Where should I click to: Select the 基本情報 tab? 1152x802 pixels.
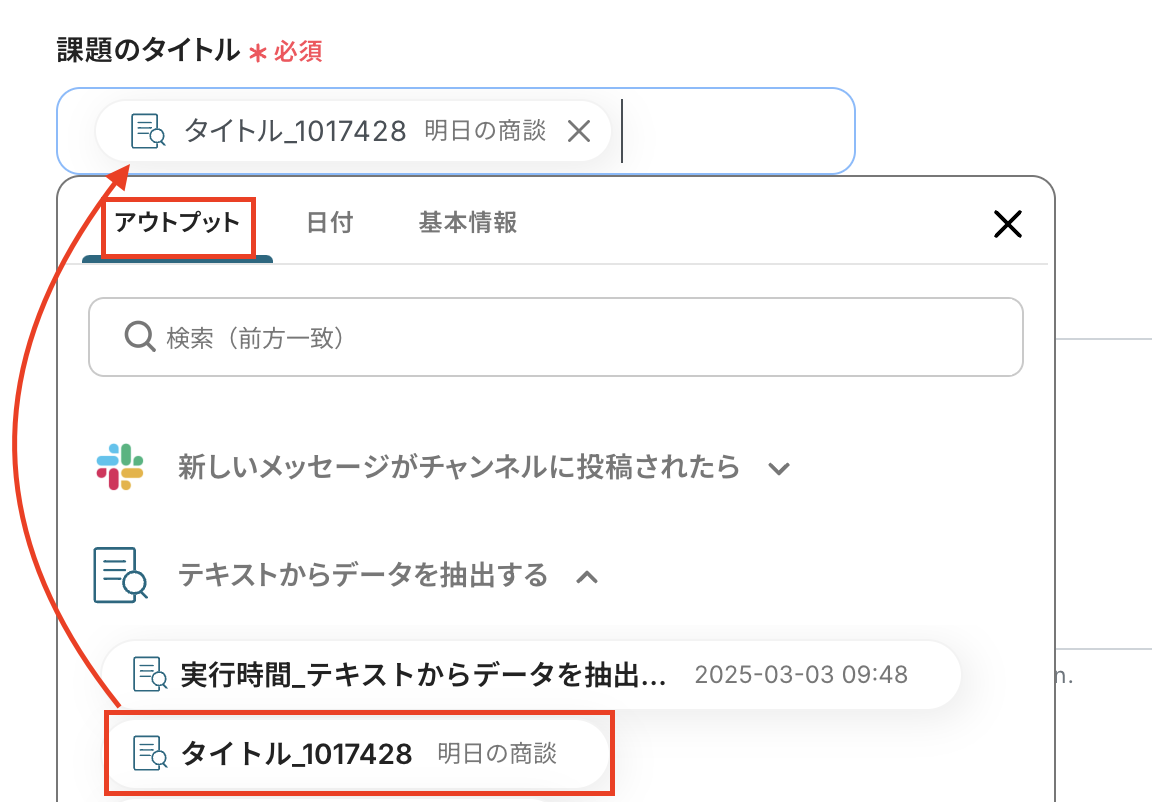tap(468, 222)
